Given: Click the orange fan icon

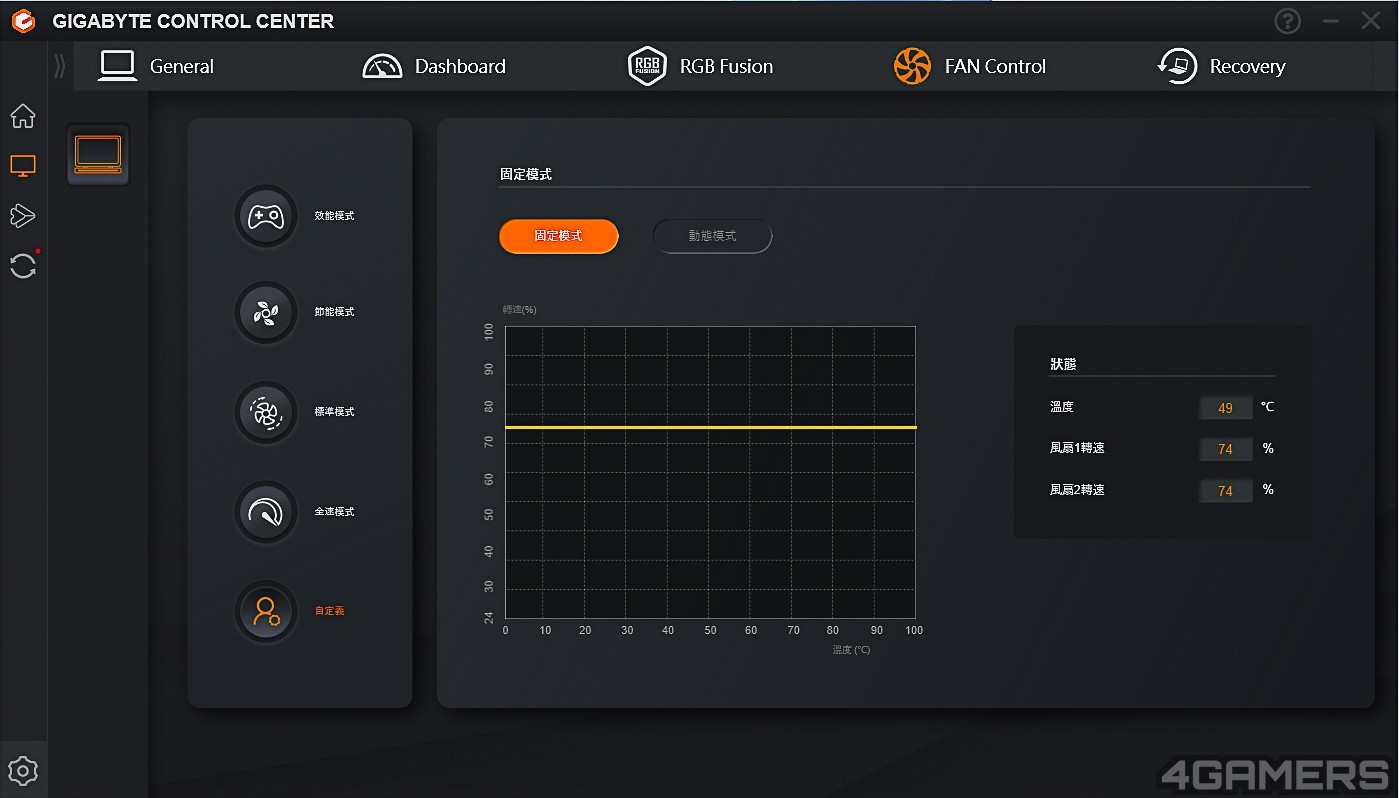Looking at the screenshot, I should pyautogui.click(x=912, y=67).
